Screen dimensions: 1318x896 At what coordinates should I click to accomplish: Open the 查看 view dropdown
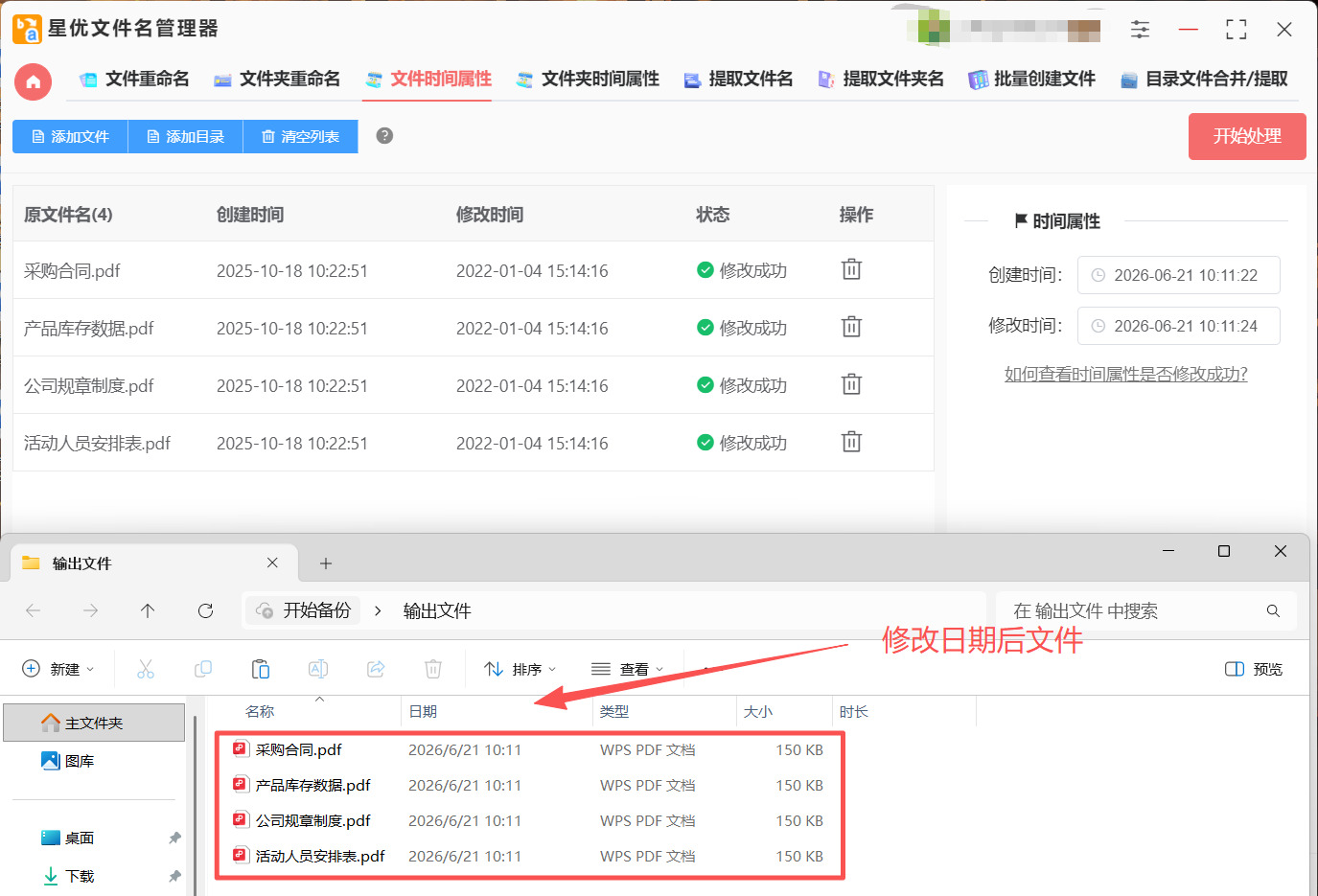tap(627, 669)
